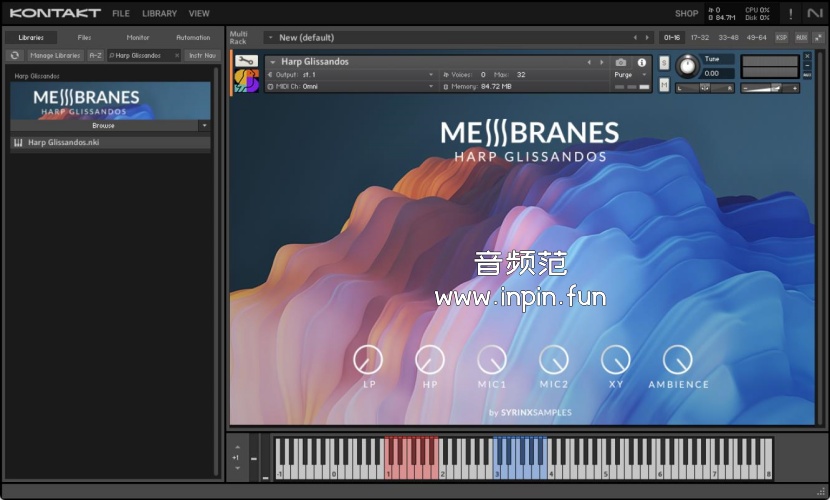Switch to the Files tab
Screen dimensions: 830x500
[x=84, y=37]
